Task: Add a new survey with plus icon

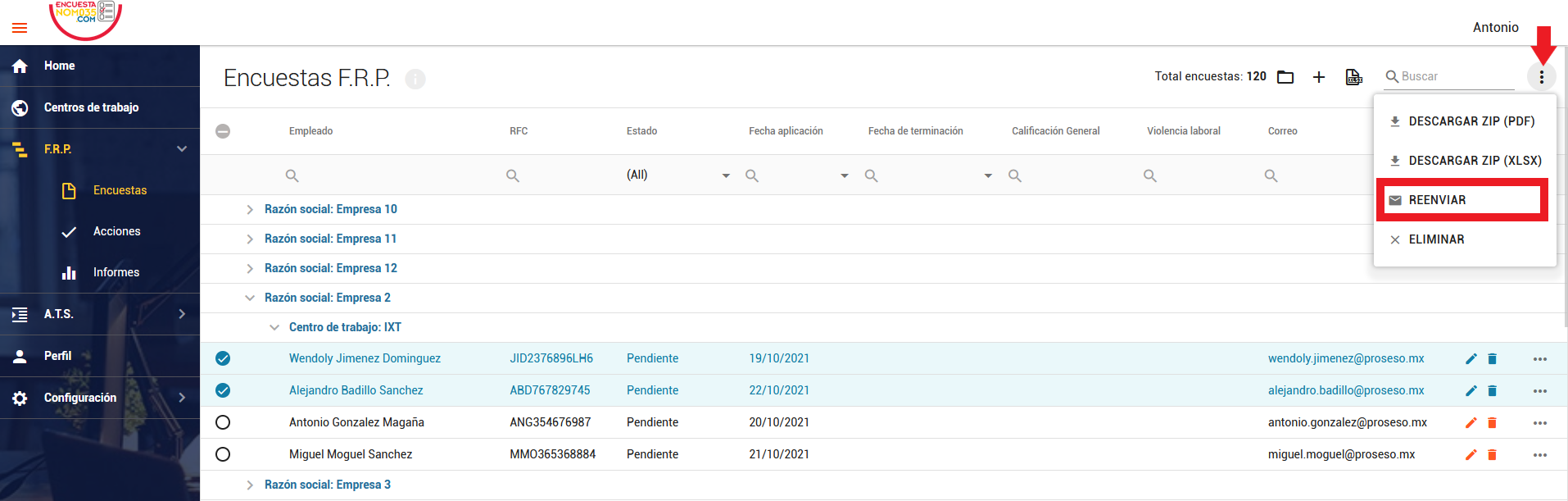Action: tap(1319, 77)
